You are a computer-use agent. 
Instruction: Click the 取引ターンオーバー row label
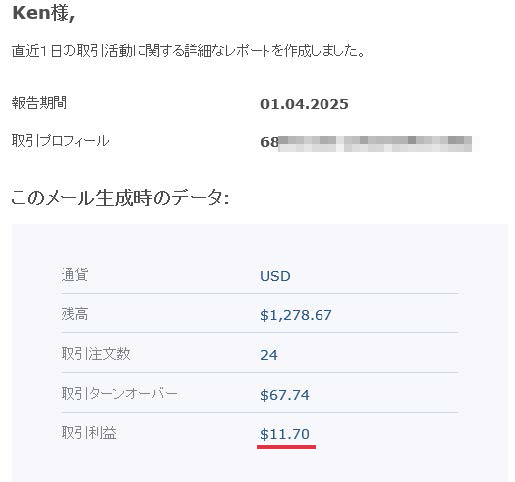point(119,394)
